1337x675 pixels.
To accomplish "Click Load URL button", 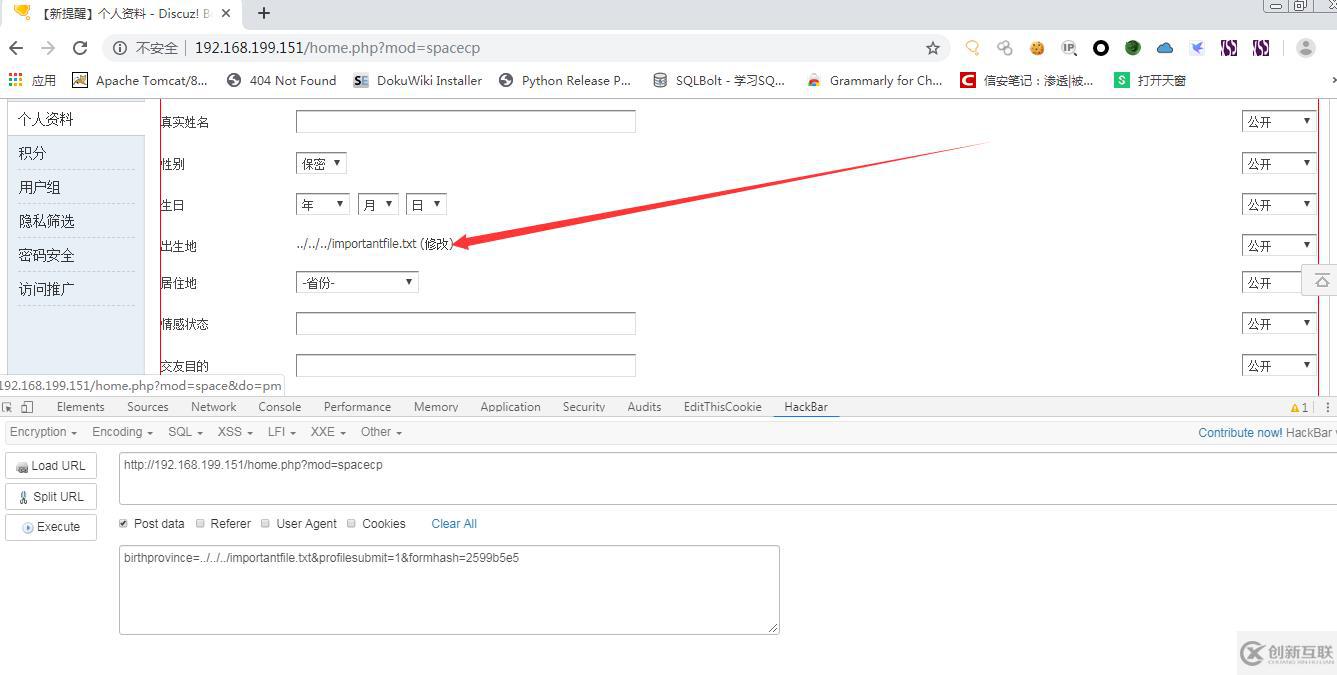I will coord(51,466).
